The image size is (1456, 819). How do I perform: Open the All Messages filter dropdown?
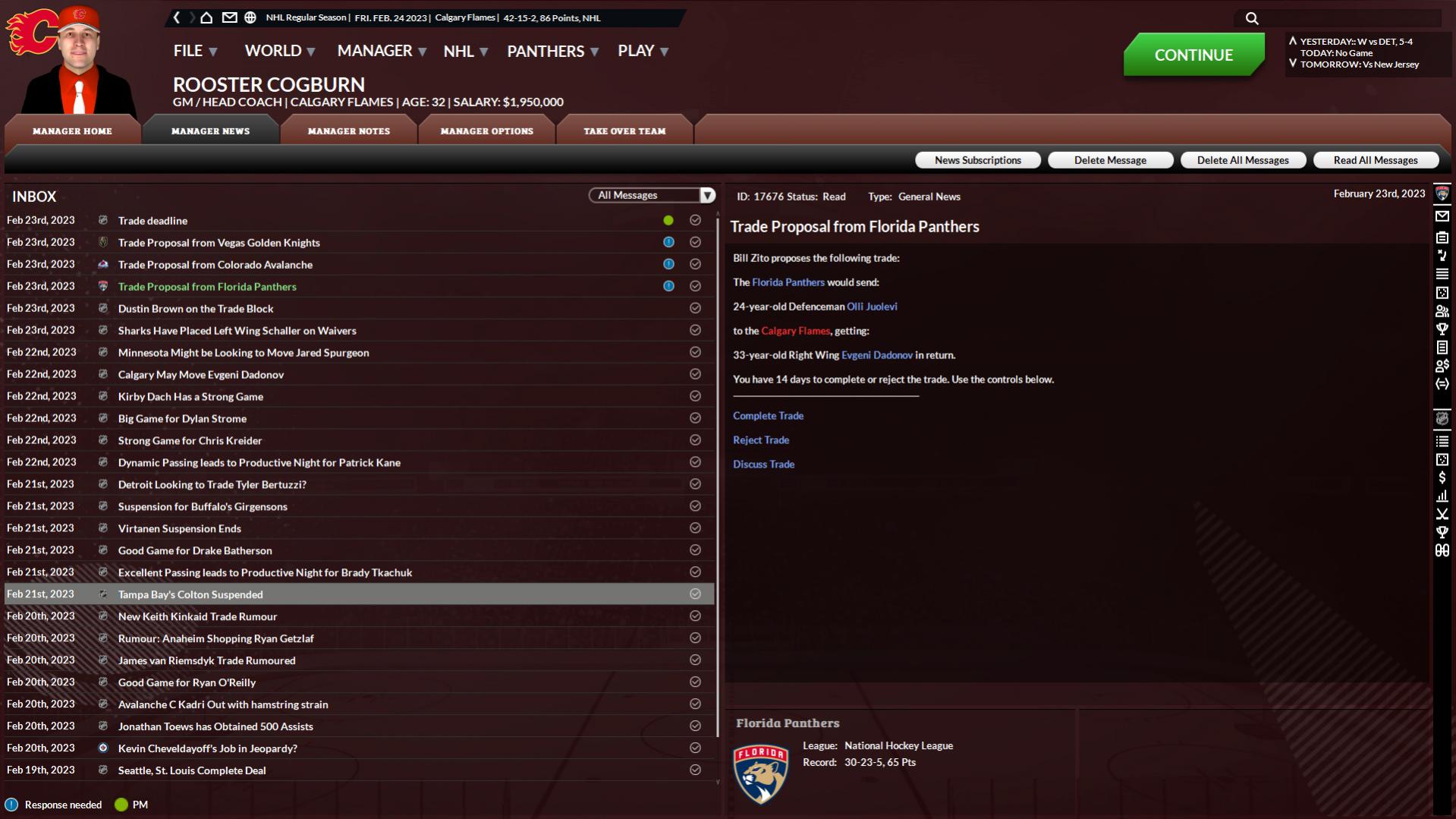[652, 195]
